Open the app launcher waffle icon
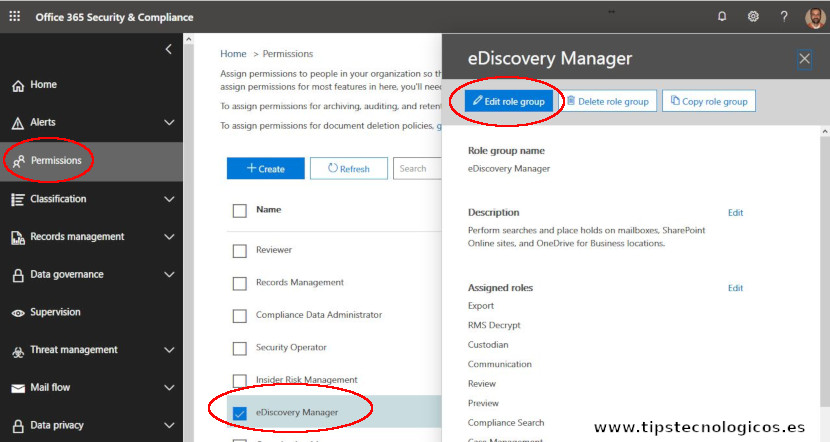Viewport: 830px width, 442px height. pos(14,17)
